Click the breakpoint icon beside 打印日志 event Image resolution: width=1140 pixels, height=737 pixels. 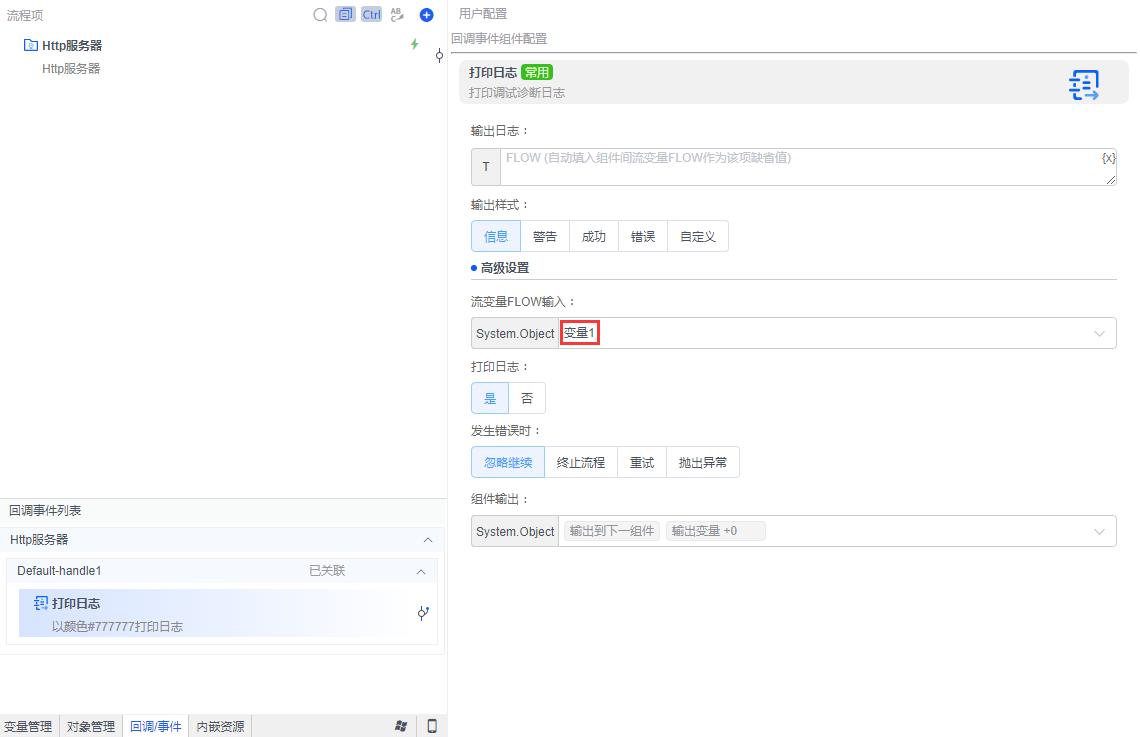pyautogui.click(x=423, y=612)
